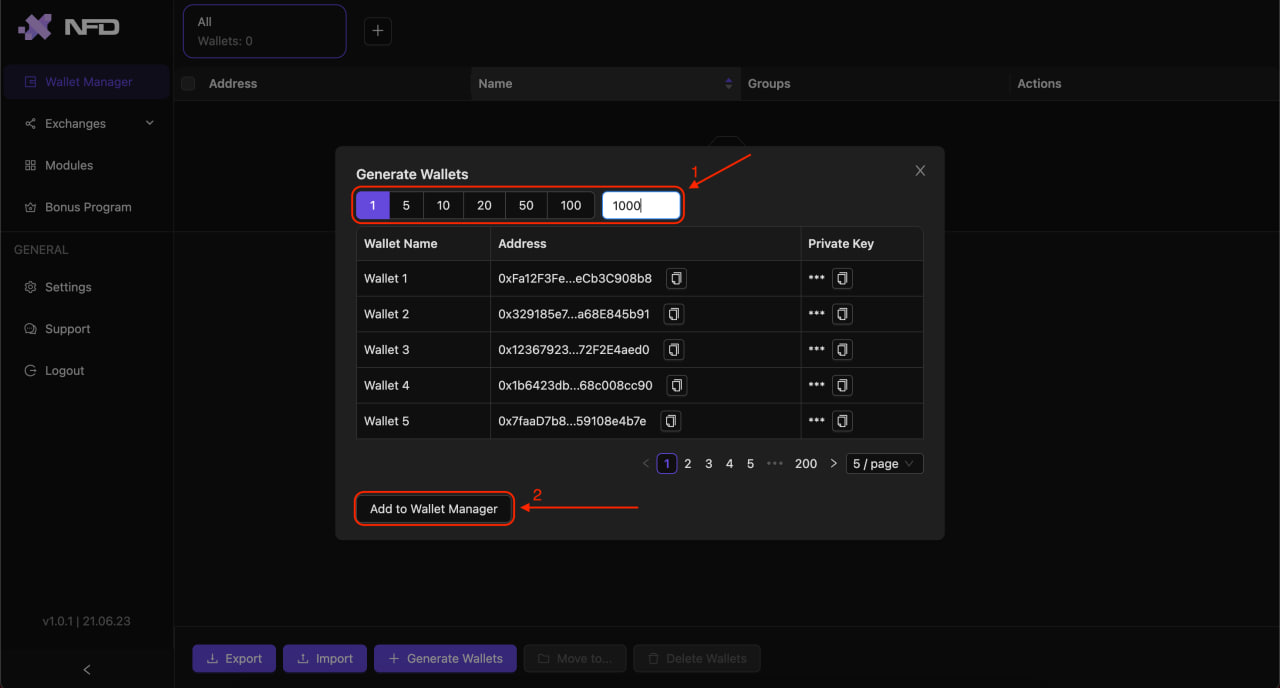Select the All wallets group tab

265,31
